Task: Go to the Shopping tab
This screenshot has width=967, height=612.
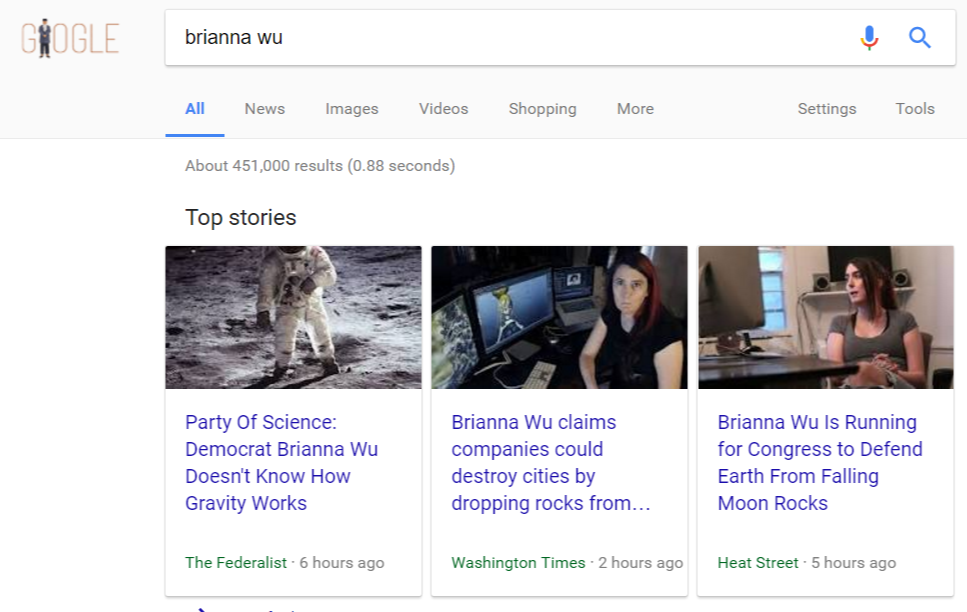Action: 542,109
